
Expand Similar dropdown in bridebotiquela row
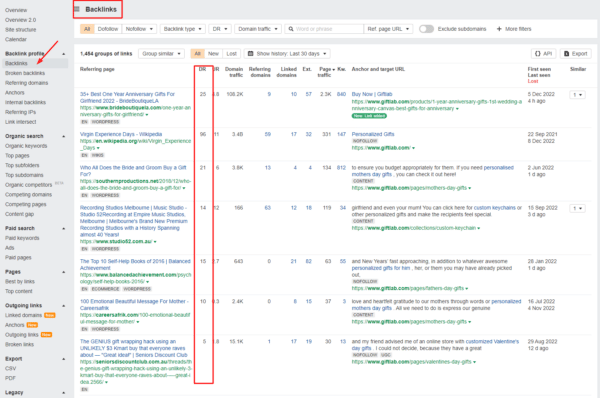[x=577, y=95]
